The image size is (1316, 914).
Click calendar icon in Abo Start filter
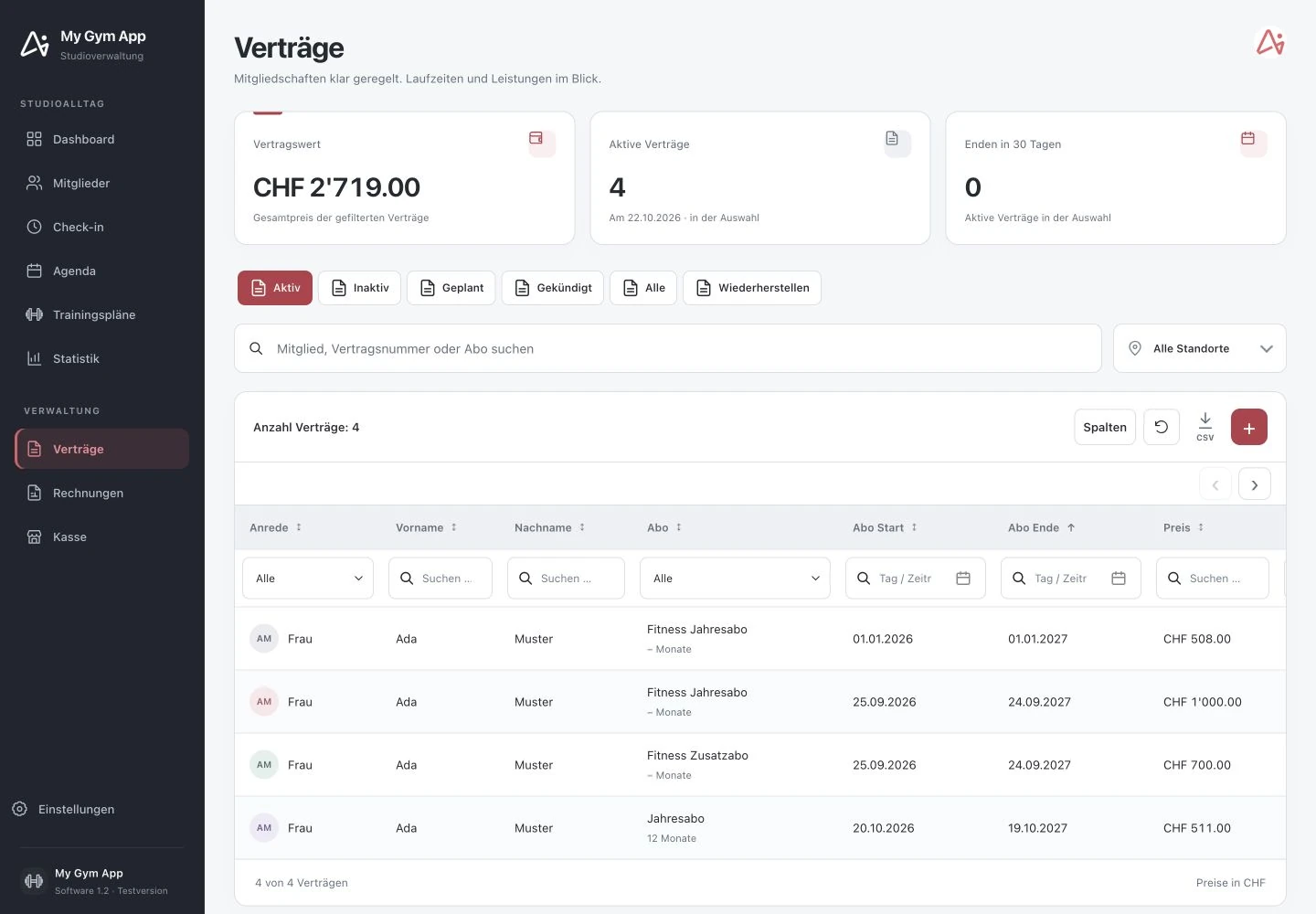coord(963,579)
